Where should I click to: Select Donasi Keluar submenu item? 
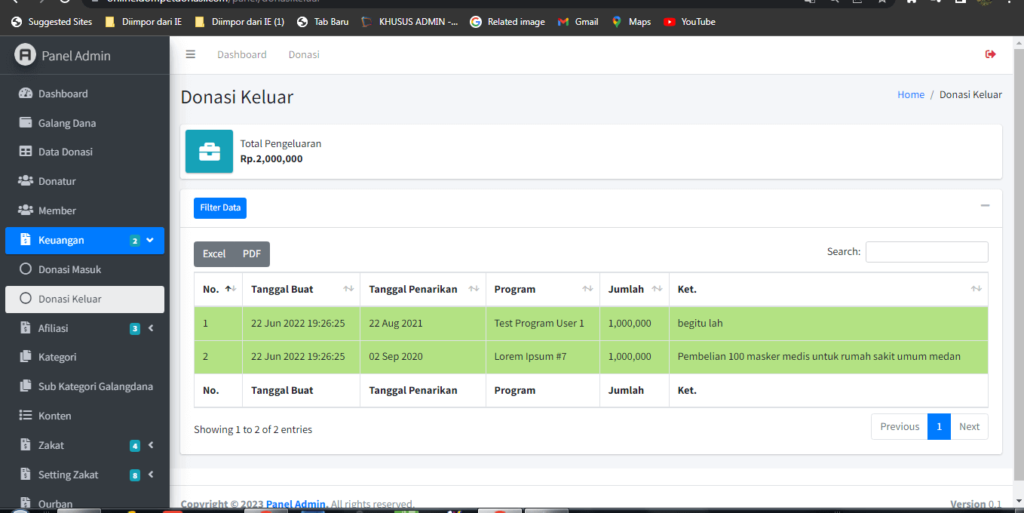(x=69, y=299)
